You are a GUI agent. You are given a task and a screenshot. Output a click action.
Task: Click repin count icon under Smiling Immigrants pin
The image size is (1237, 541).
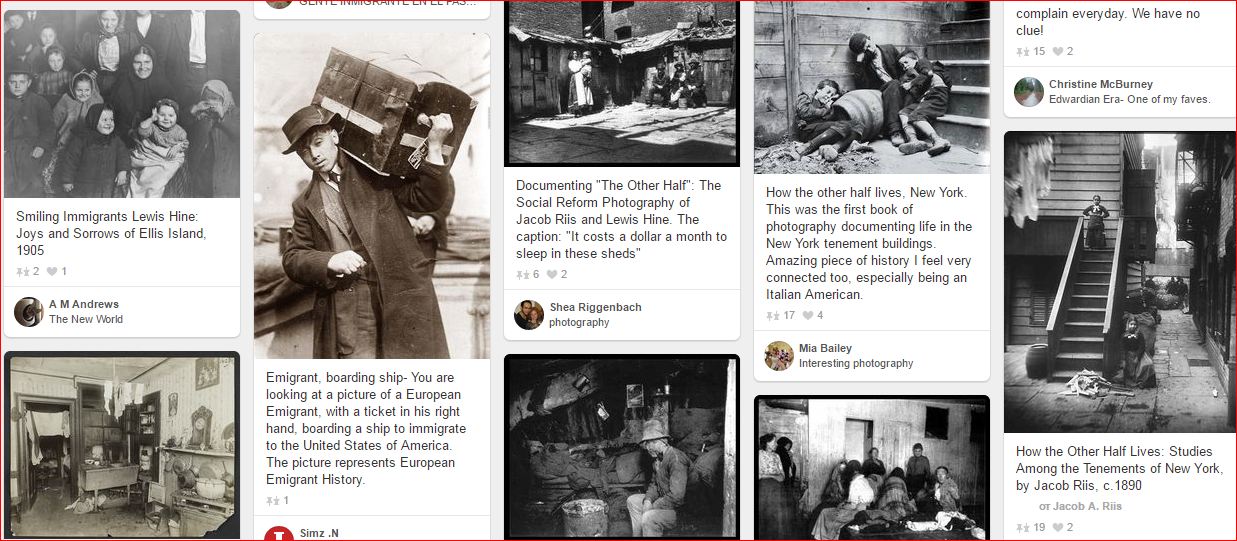tap(23, 272)
